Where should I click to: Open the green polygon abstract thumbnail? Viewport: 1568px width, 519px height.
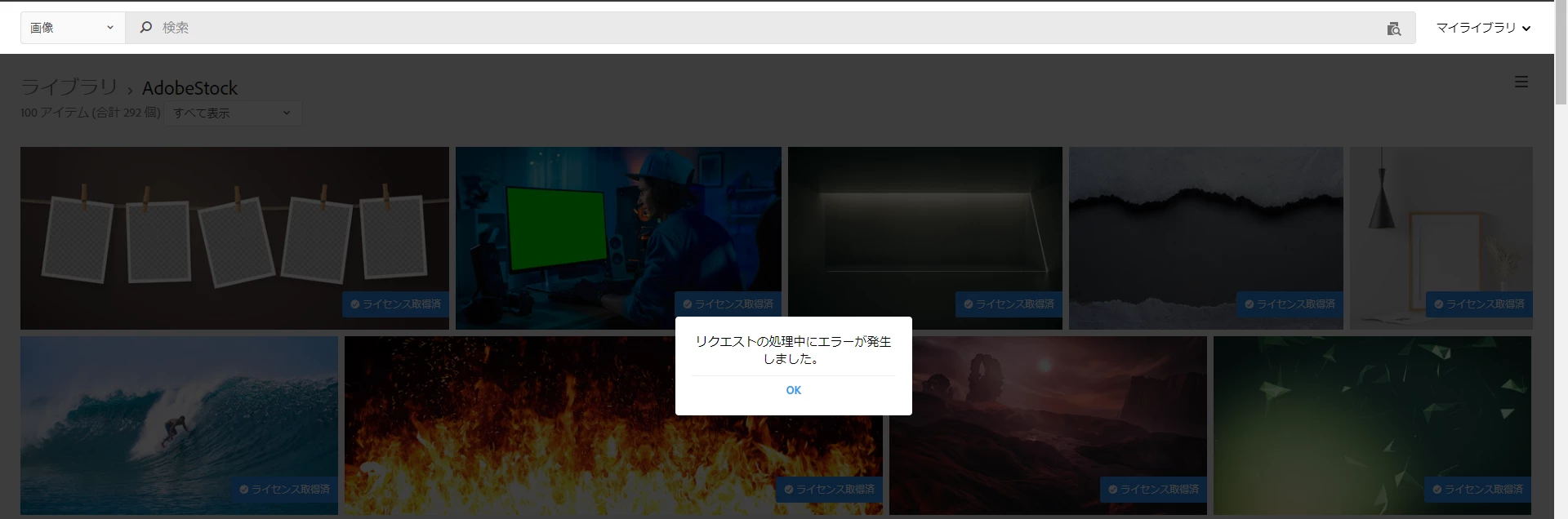click(x=1372, y=425)
